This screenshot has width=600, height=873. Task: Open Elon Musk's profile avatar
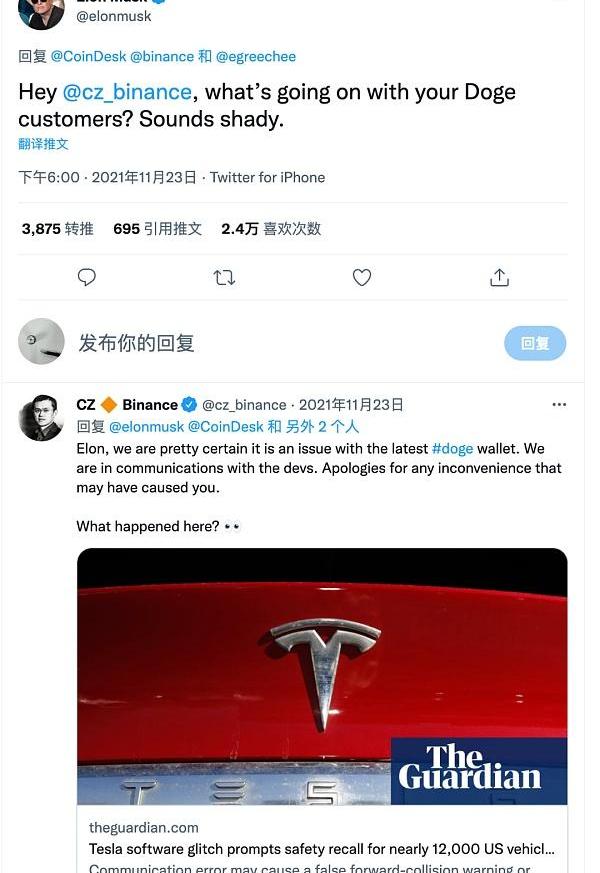[41, 11]
